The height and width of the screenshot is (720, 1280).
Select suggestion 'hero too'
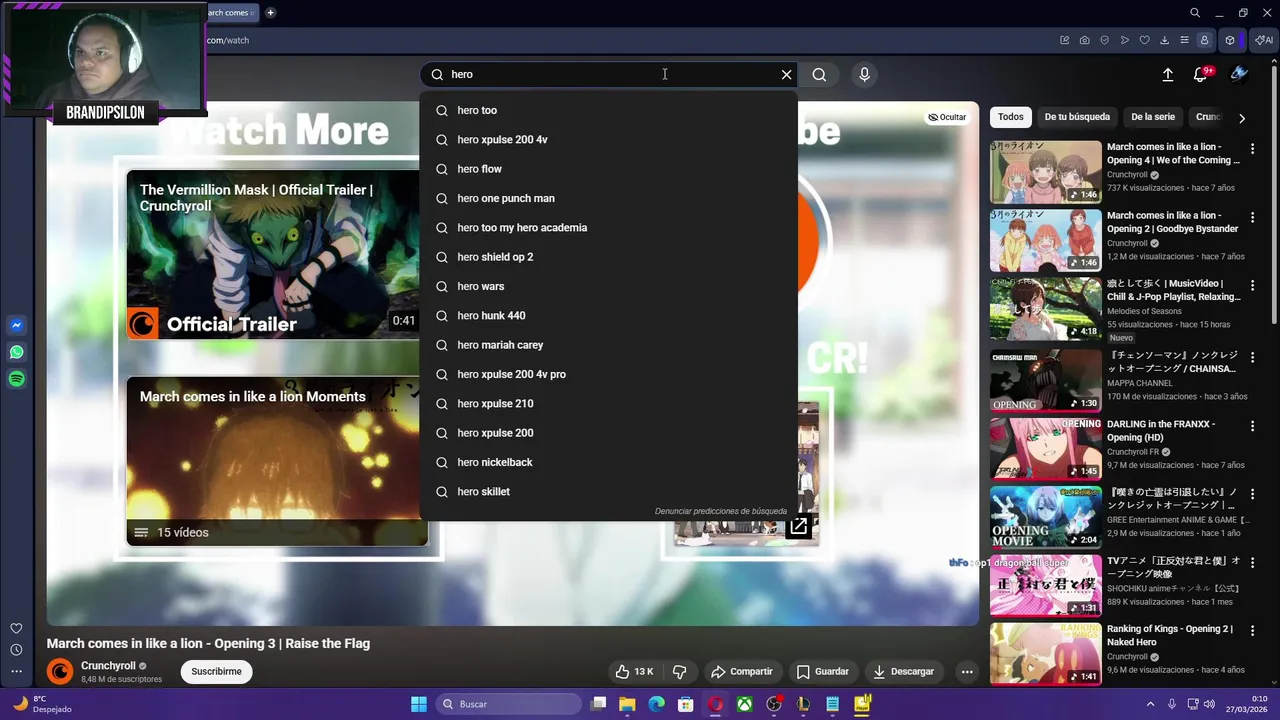609,110
